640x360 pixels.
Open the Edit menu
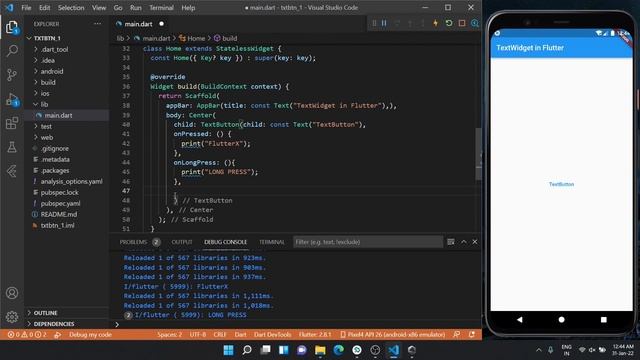pyautogui.click(x=44, y=7)
